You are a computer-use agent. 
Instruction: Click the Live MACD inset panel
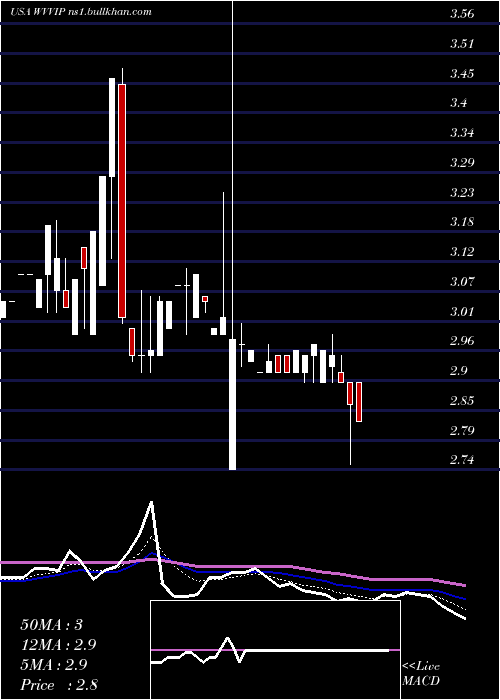(275, 650)
